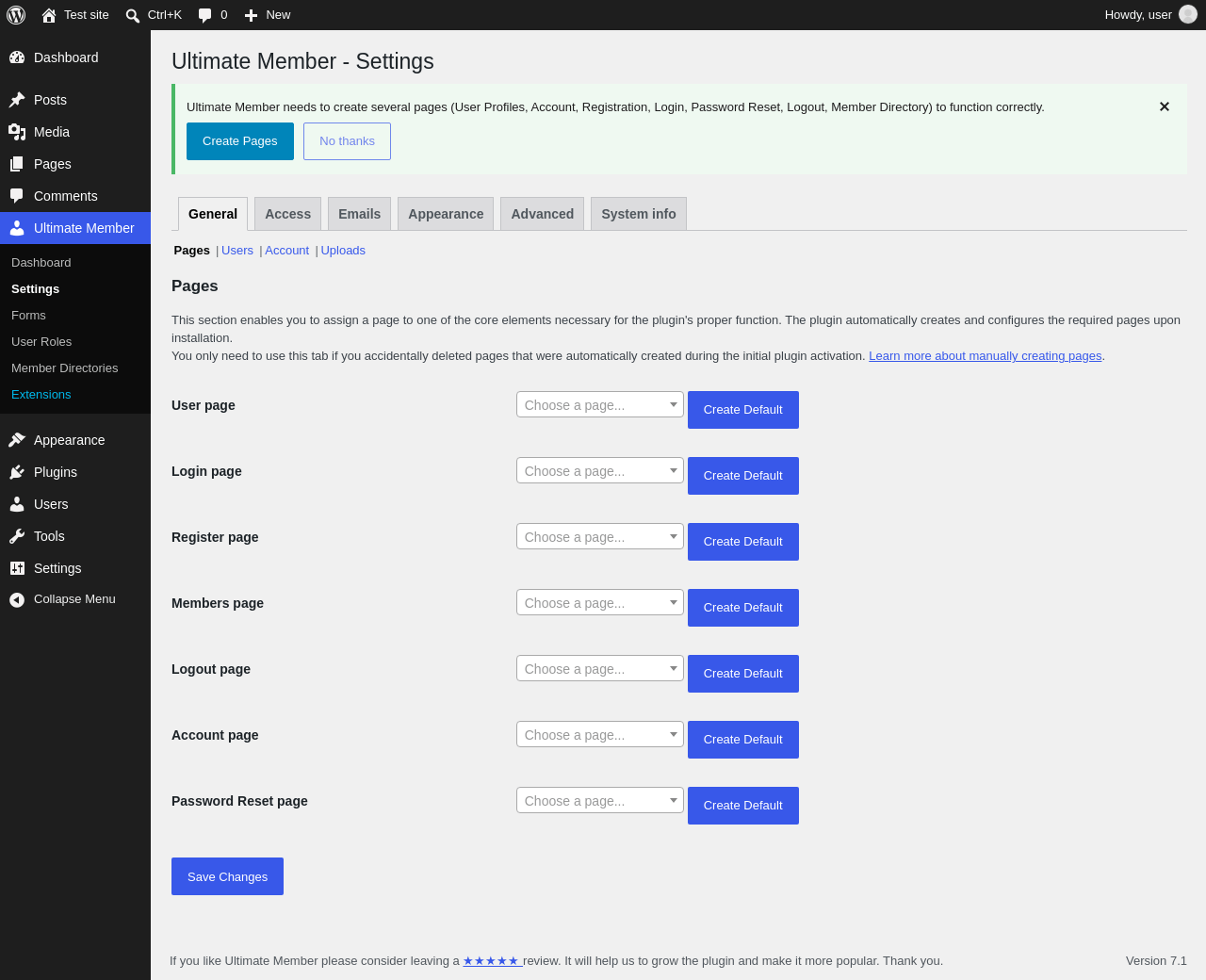Click the Collapse Menu arrow icon
The width and height of the screenshot is (1206, 980).
click(x=17, y=599)
